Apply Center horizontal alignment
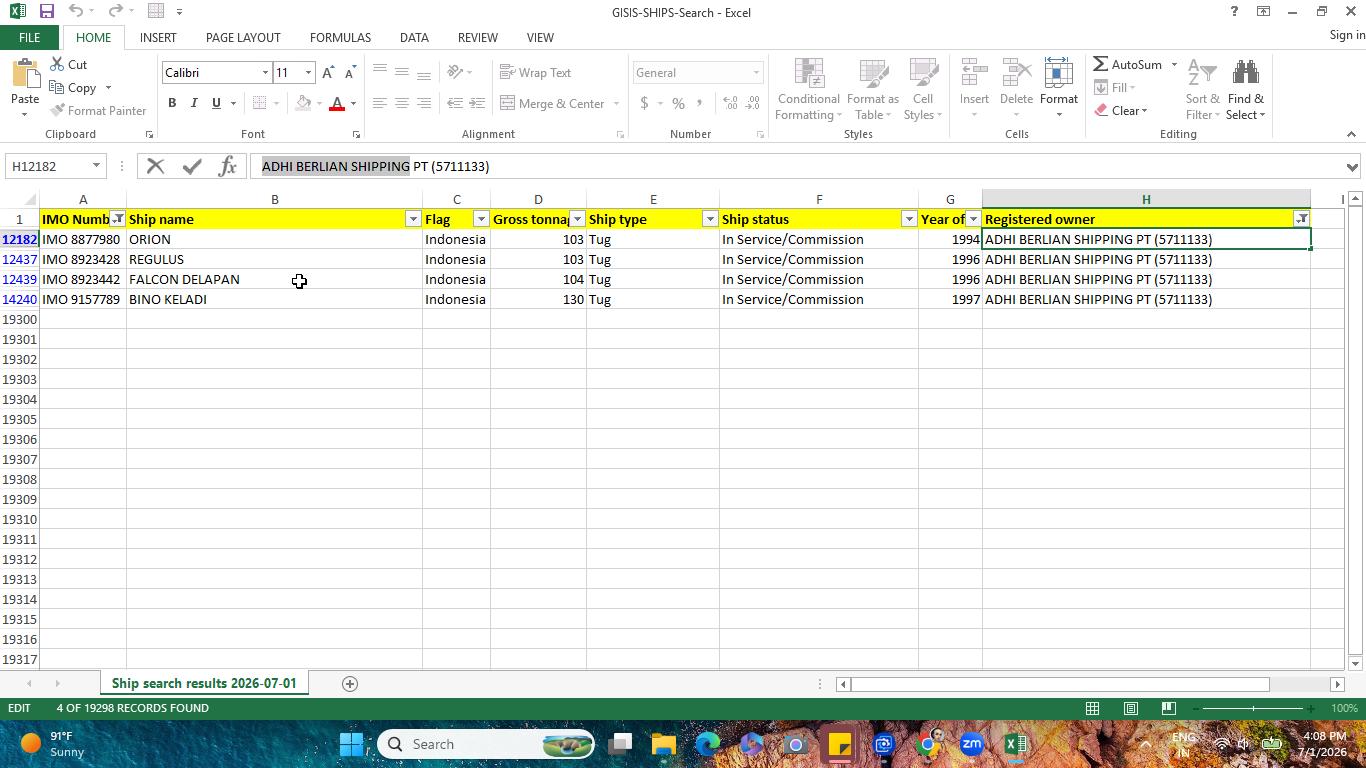Screen dimensions: 1366x768 tap(401, 103)
